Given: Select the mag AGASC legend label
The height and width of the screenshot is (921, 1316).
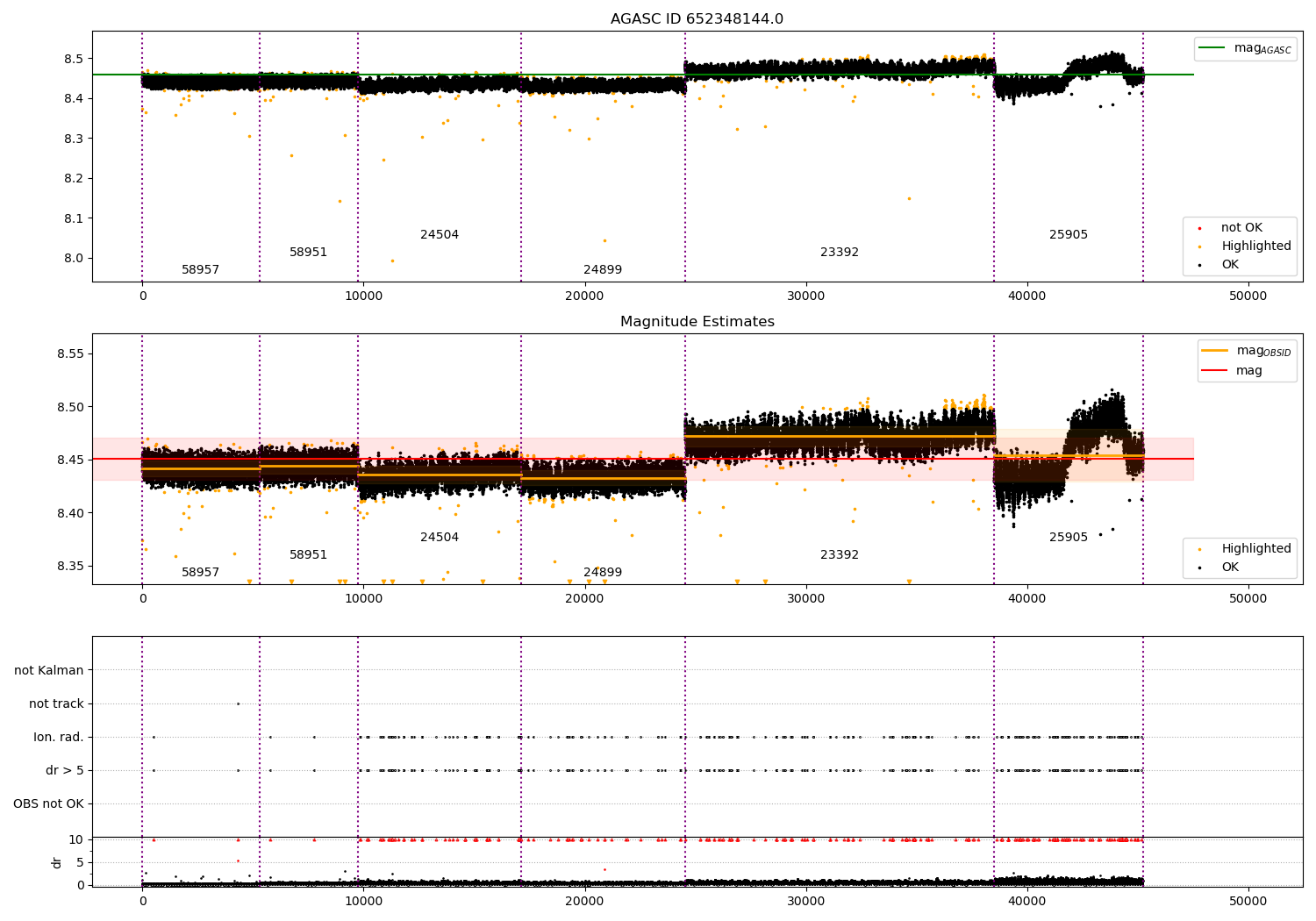Looking at the screenshot, I should (1262, 48).
